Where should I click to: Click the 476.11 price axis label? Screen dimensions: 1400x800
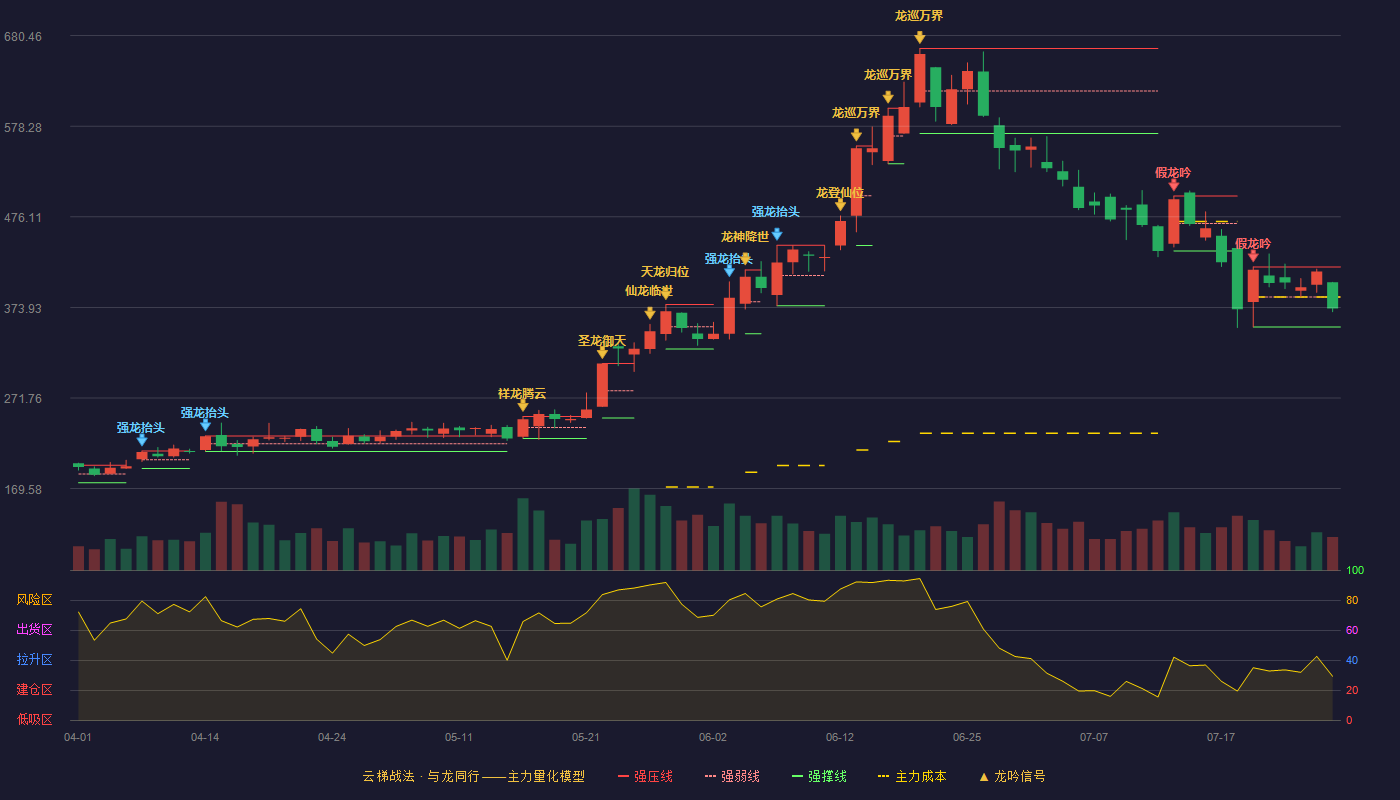click(x=23, y=218)
